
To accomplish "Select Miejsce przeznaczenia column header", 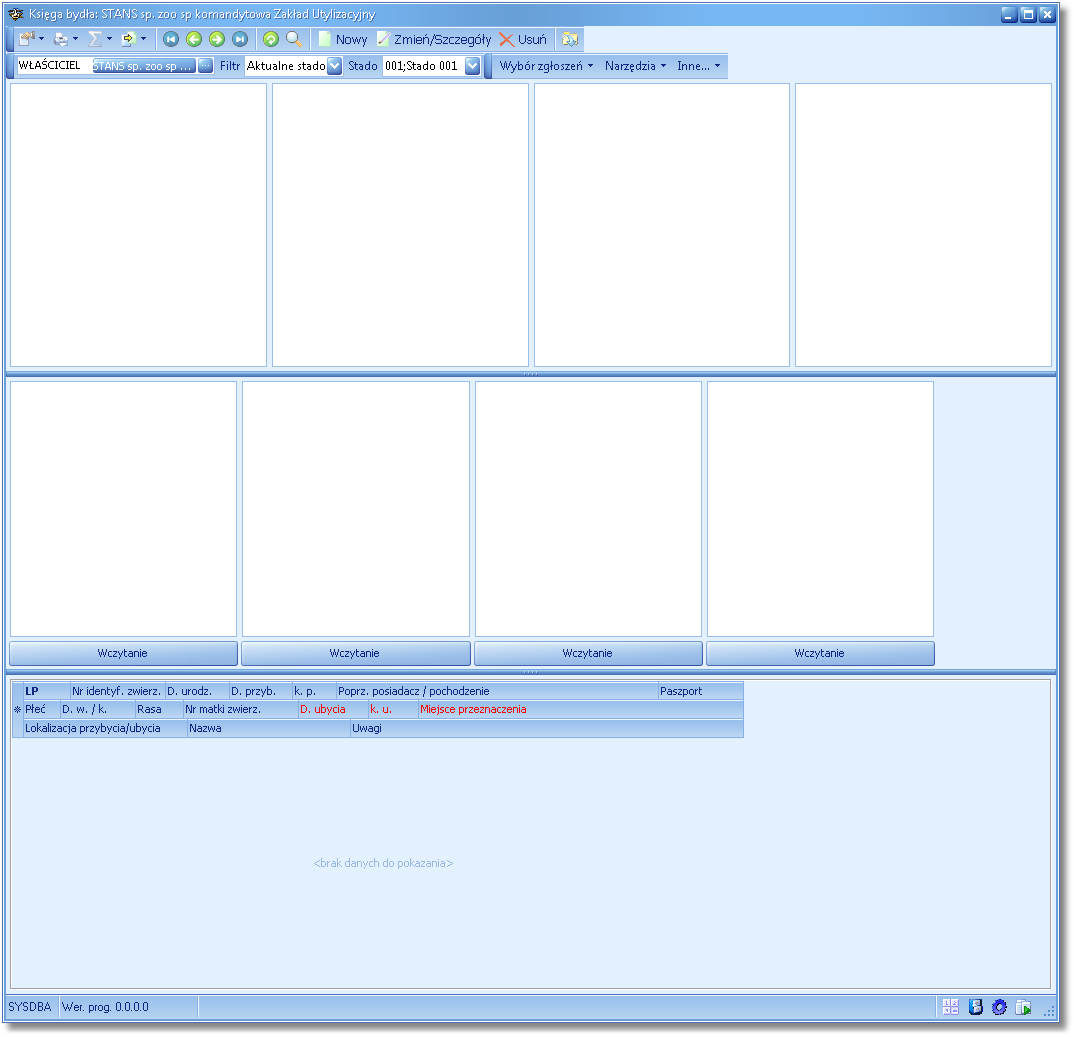I will tap(581, 710).
